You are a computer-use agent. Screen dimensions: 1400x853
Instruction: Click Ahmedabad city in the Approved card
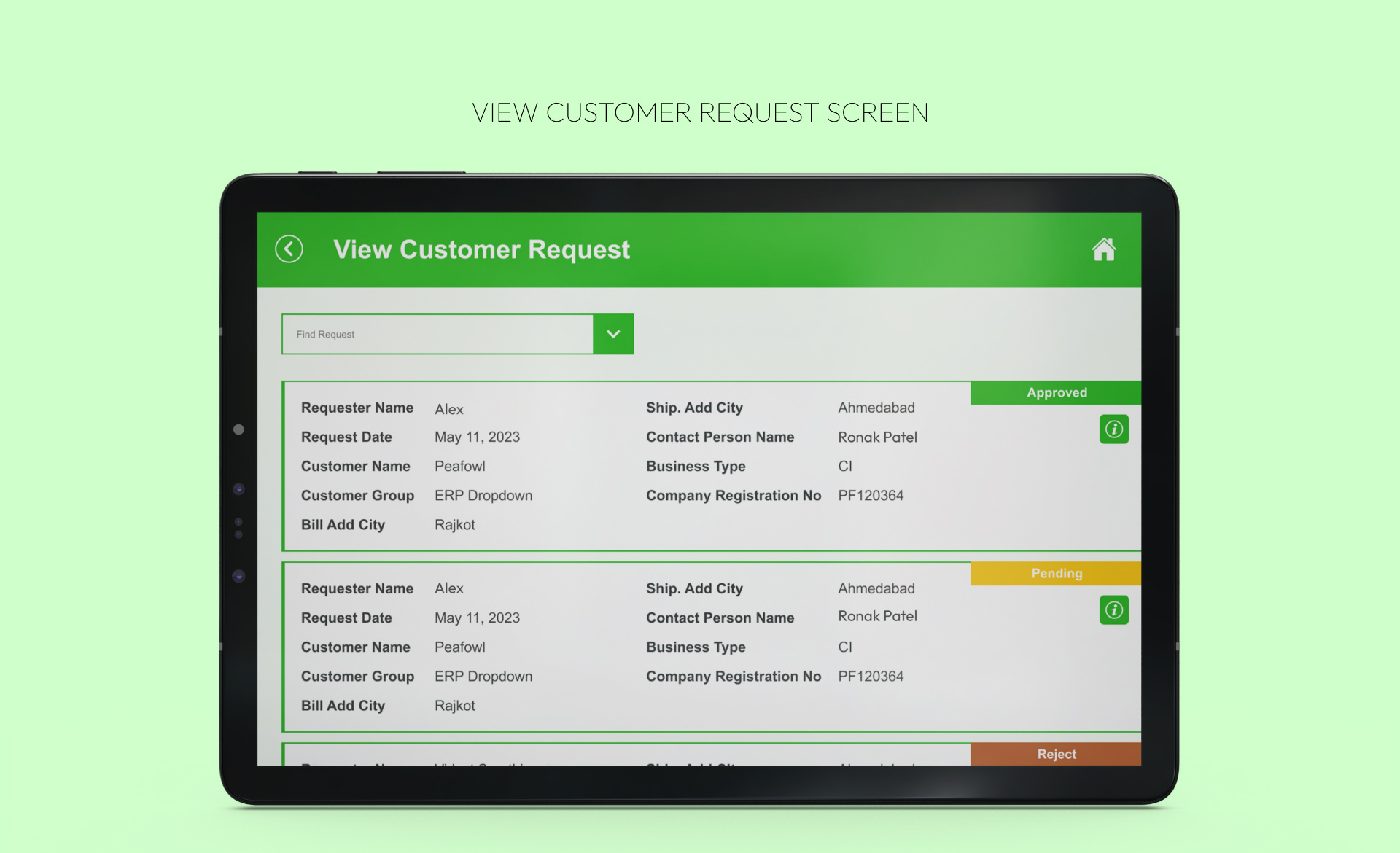coord(876,408)
